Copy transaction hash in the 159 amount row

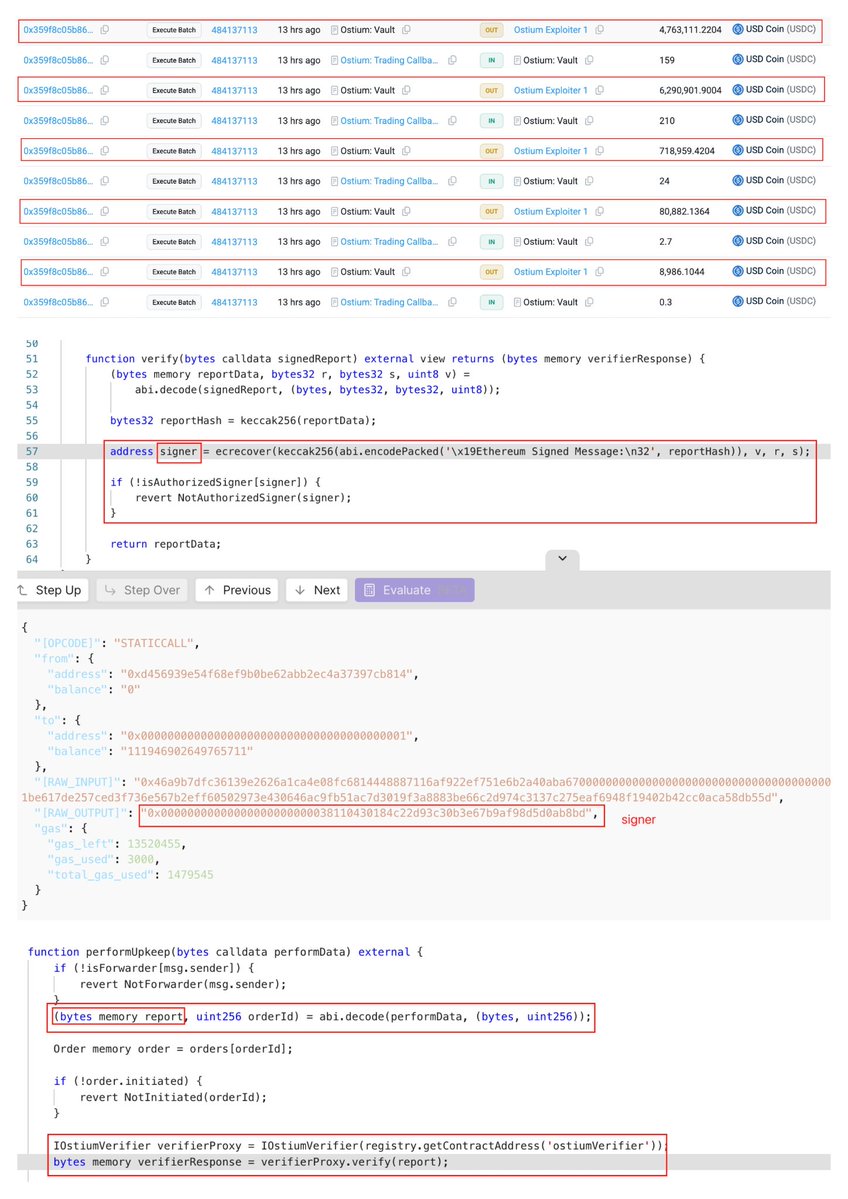pos(105,60)
